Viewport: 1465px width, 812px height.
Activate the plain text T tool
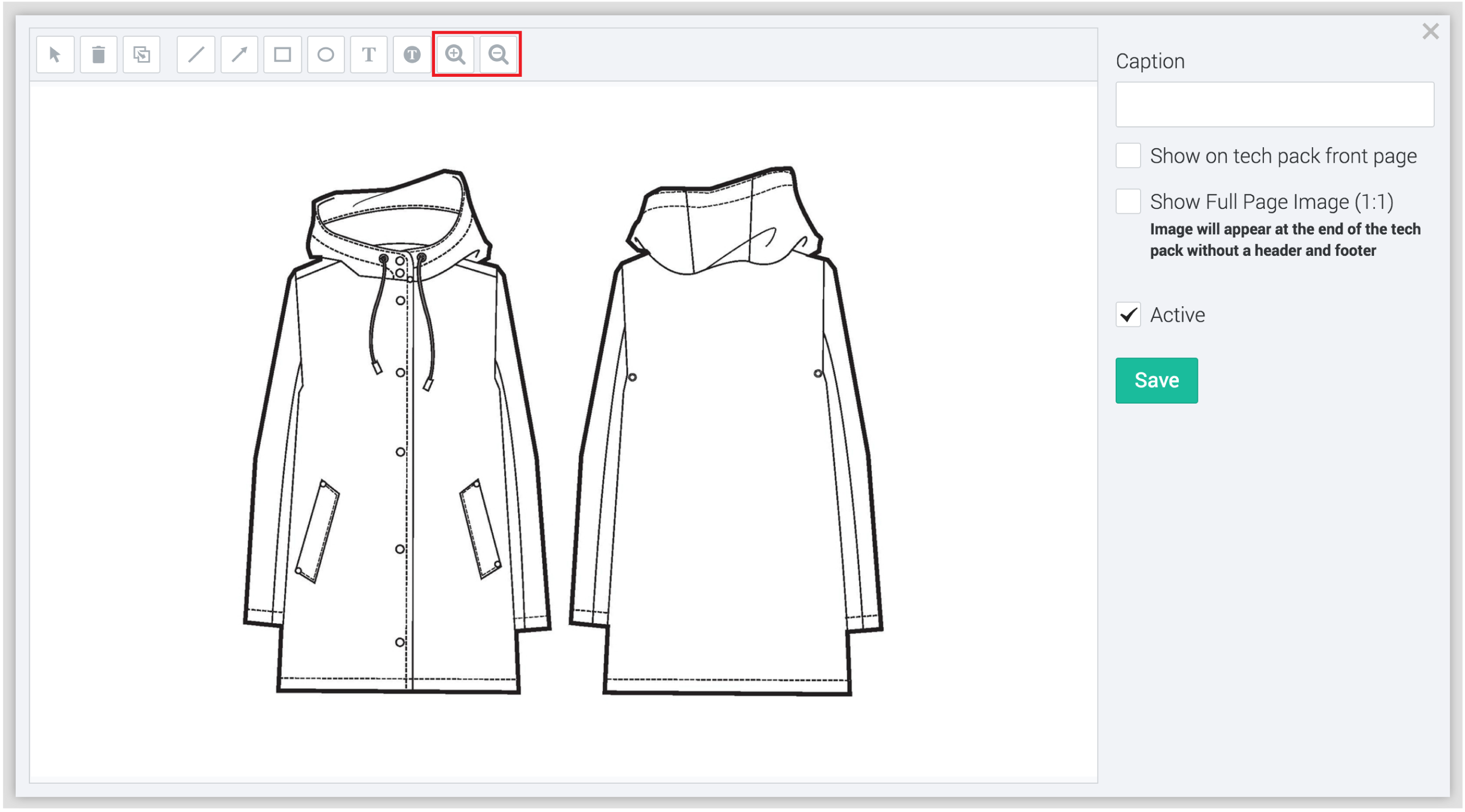click(369, 55)
